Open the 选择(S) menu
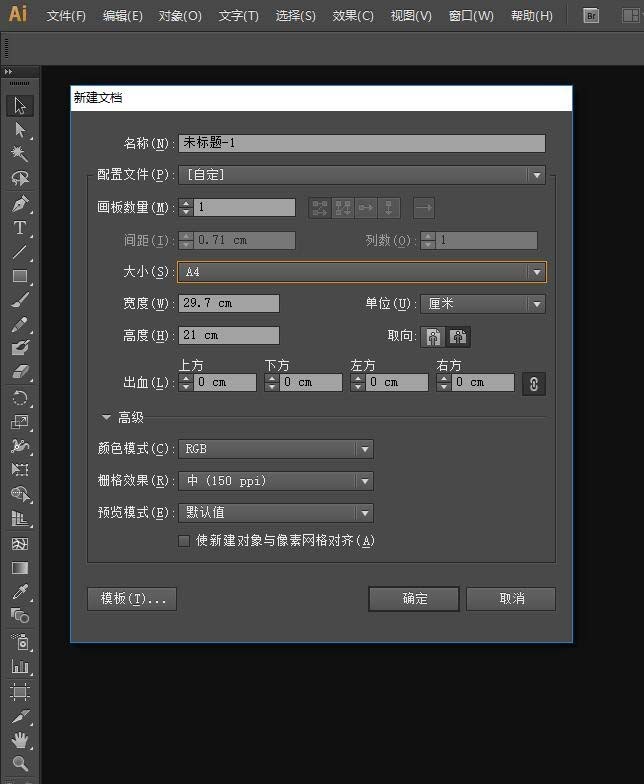Image resolution: width=644 pixels, height=784 pixels. point(296,16)
